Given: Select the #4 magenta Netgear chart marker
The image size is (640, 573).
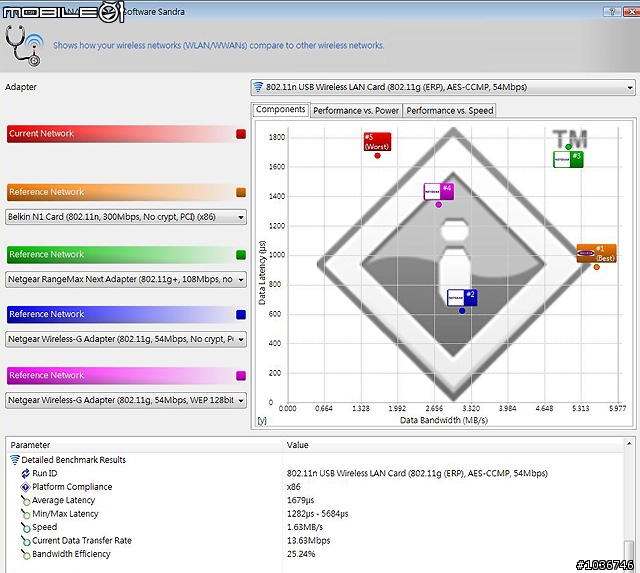Looking at the screenshot, I should pos(438,192).
